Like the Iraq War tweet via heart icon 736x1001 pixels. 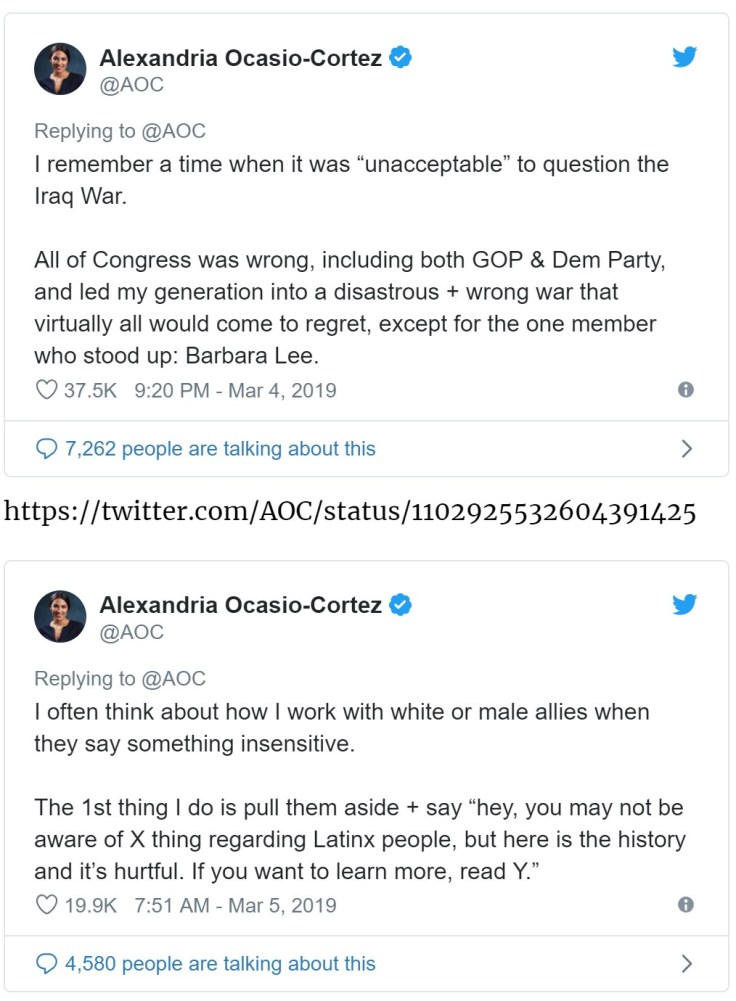tap(46, 390)
